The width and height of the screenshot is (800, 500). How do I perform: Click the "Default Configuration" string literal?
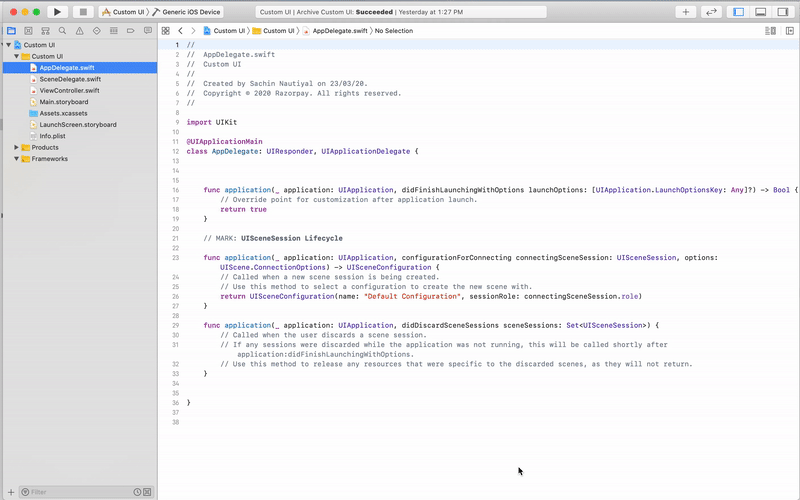click(412, 296)
